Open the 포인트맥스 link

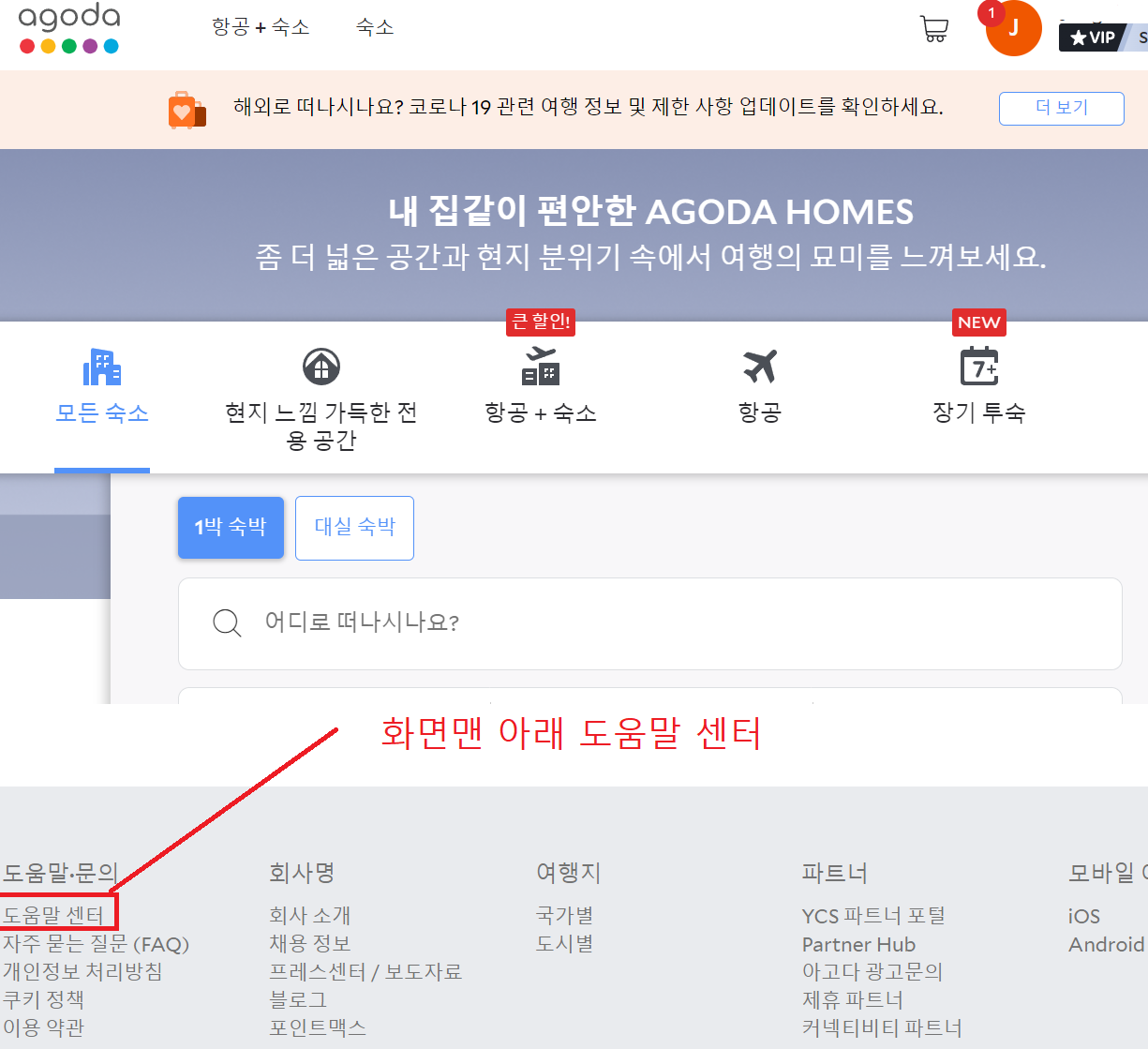pos(318,1027)
